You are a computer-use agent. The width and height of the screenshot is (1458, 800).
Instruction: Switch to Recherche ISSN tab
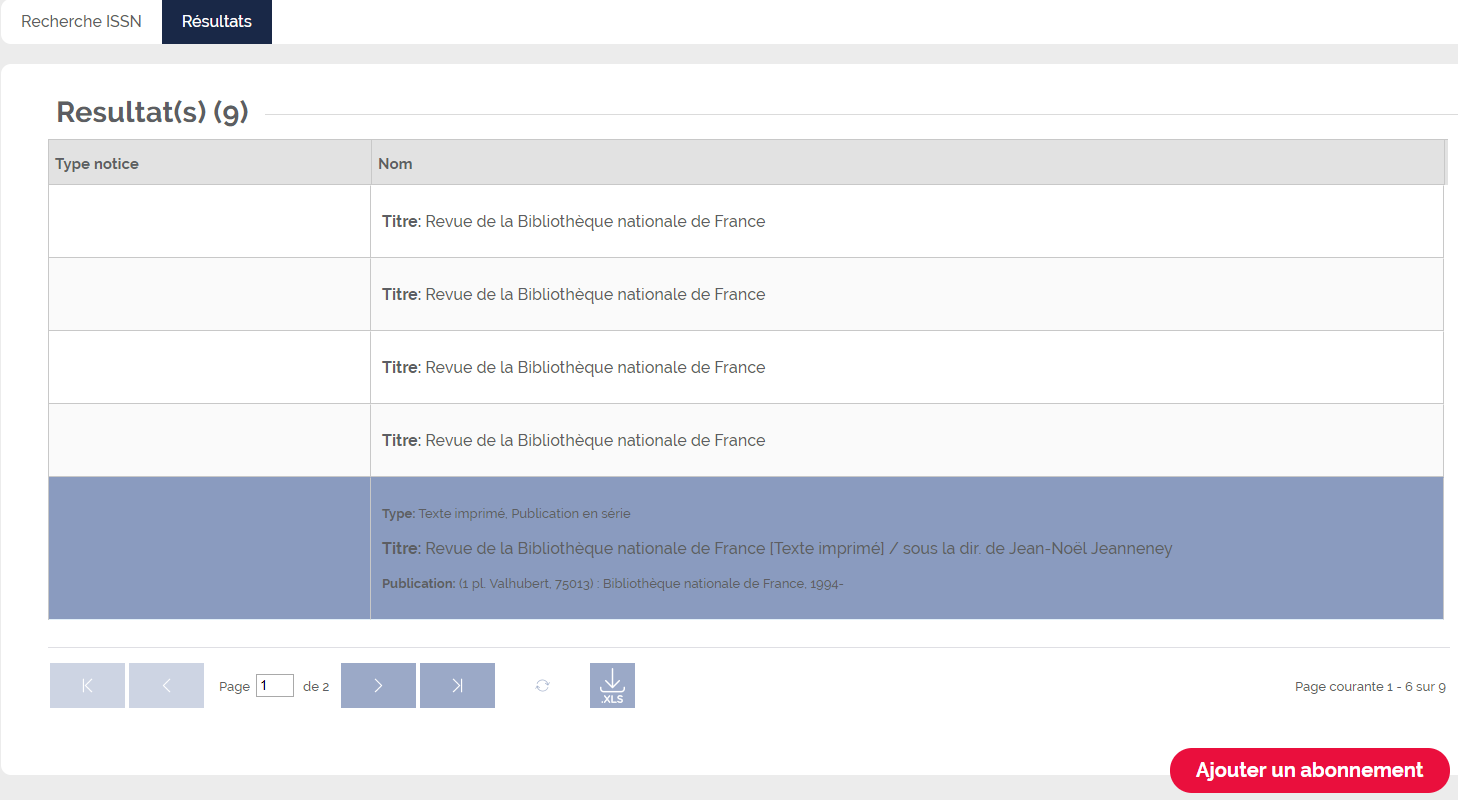81,21
